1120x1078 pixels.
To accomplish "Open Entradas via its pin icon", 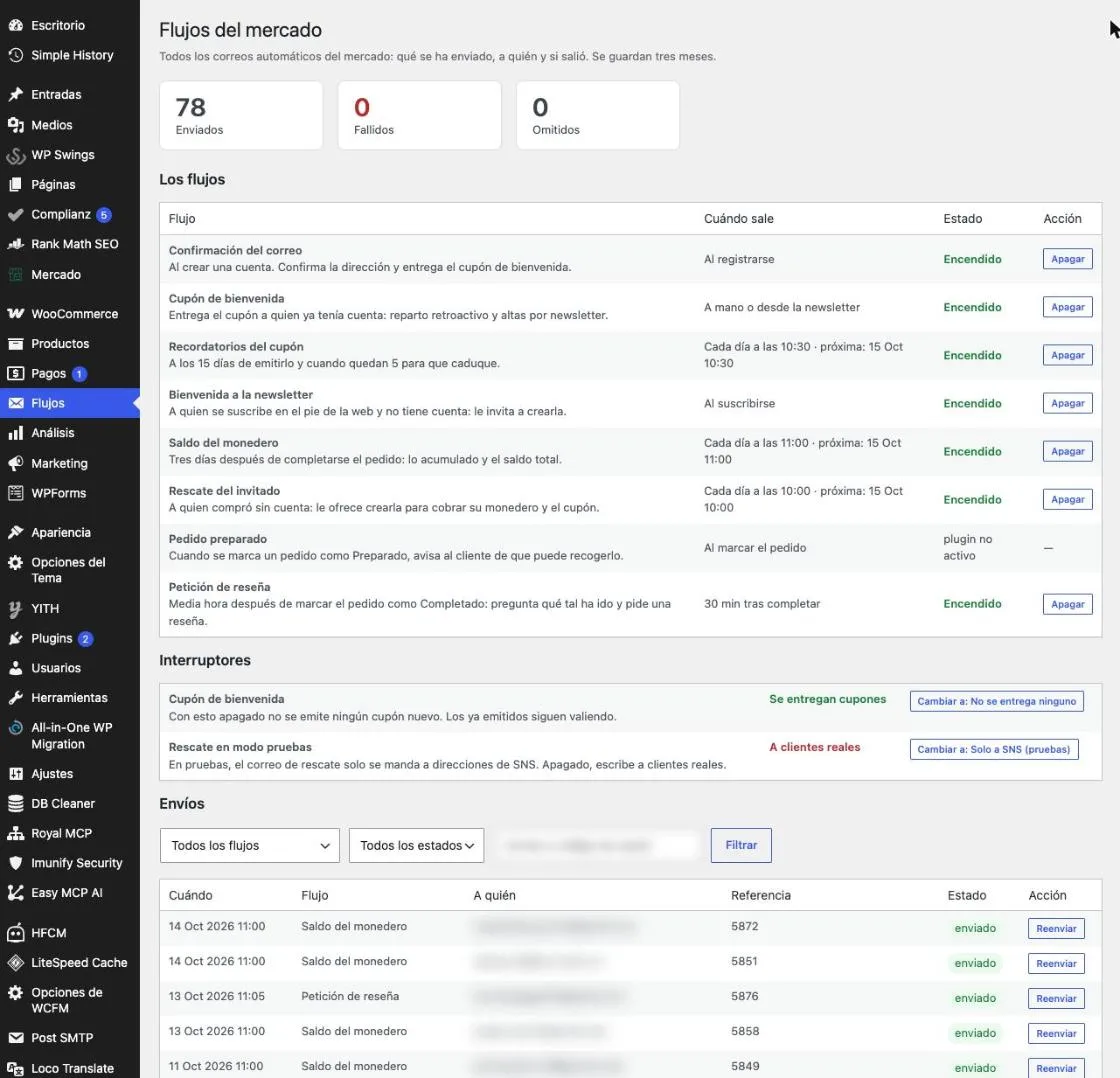I will 16,94.
